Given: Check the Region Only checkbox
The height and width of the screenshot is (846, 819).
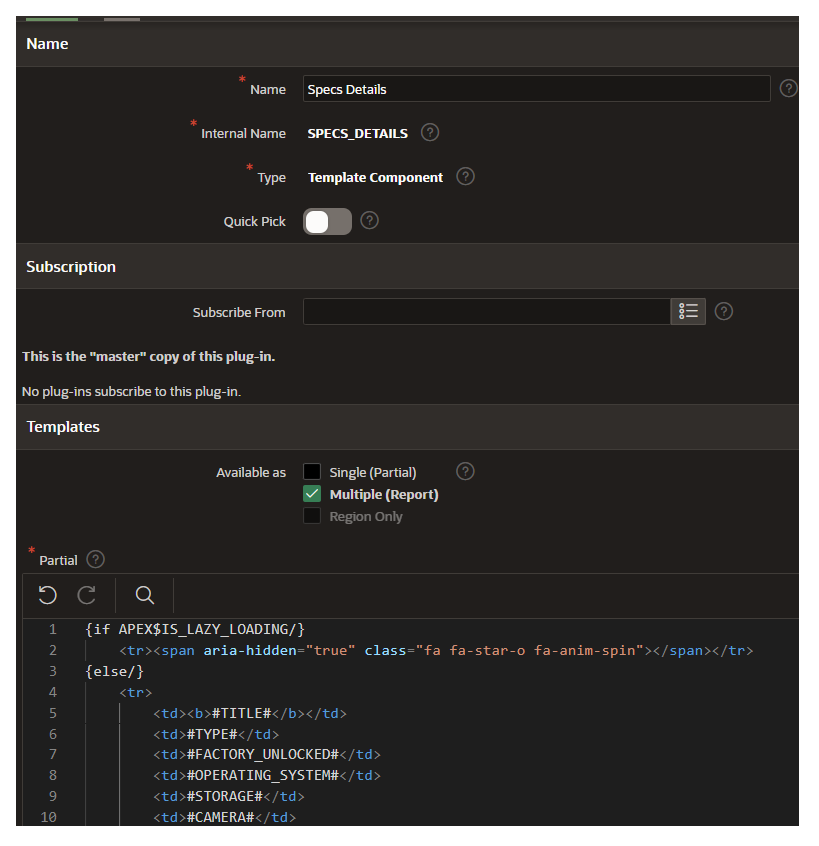Looking at the screenshot, I should pyautogui.click(x=312, y=516).
